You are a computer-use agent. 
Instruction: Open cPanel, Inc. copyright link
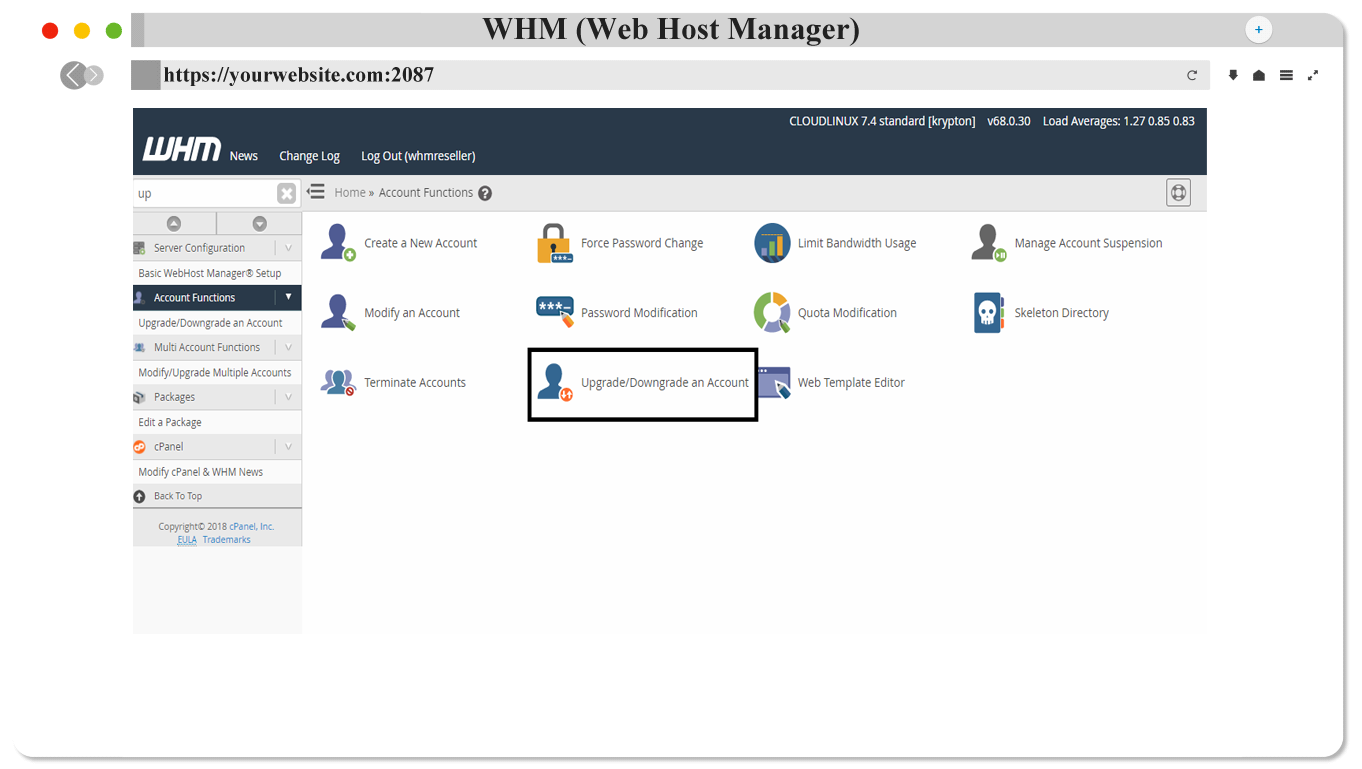coord(251,526)
